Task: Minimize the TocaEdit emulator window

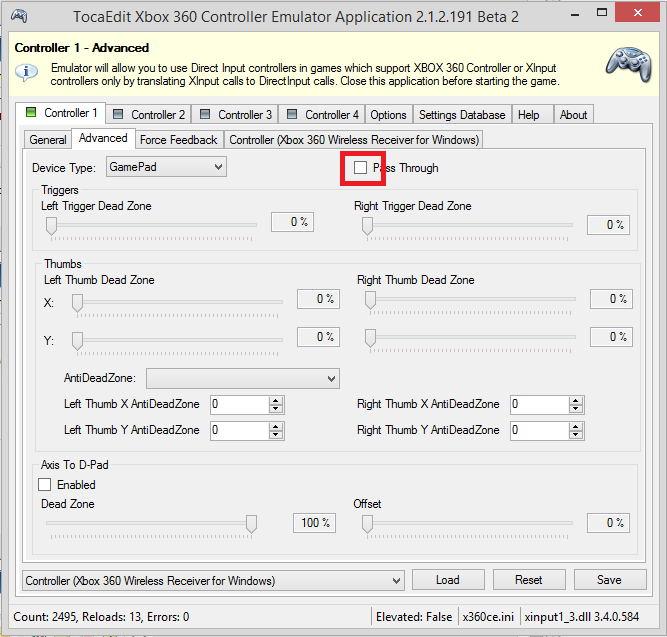Action: point(575,15)
